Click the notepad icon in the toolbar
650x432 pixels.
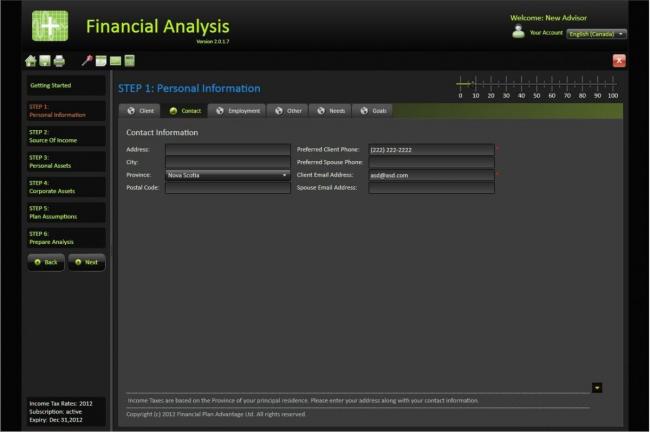tap(101, 61)
